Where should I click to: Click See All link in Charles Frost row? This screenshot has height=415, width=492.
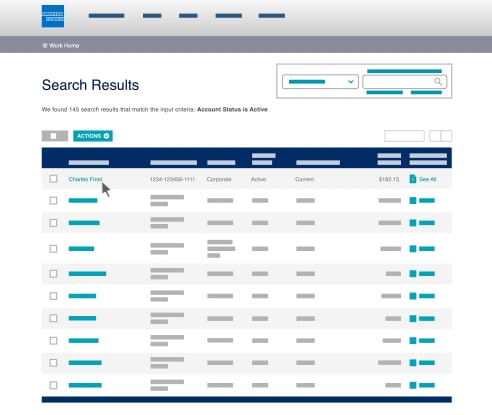coord(428,179)
